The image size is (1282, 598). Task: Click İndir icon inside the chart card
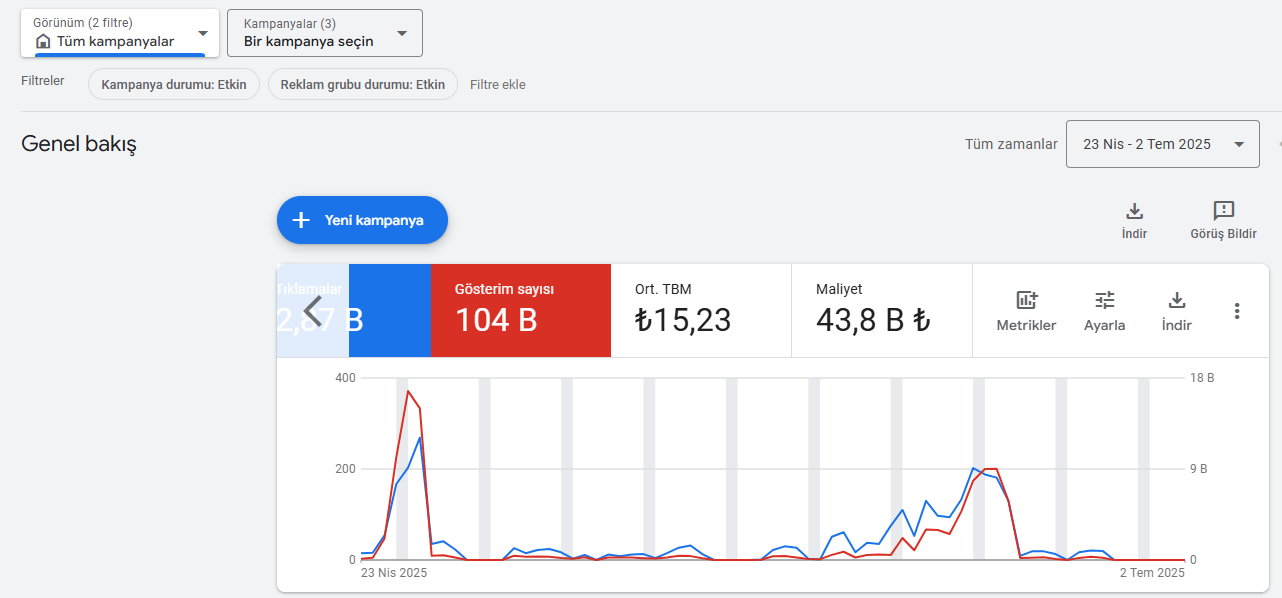1177,300
